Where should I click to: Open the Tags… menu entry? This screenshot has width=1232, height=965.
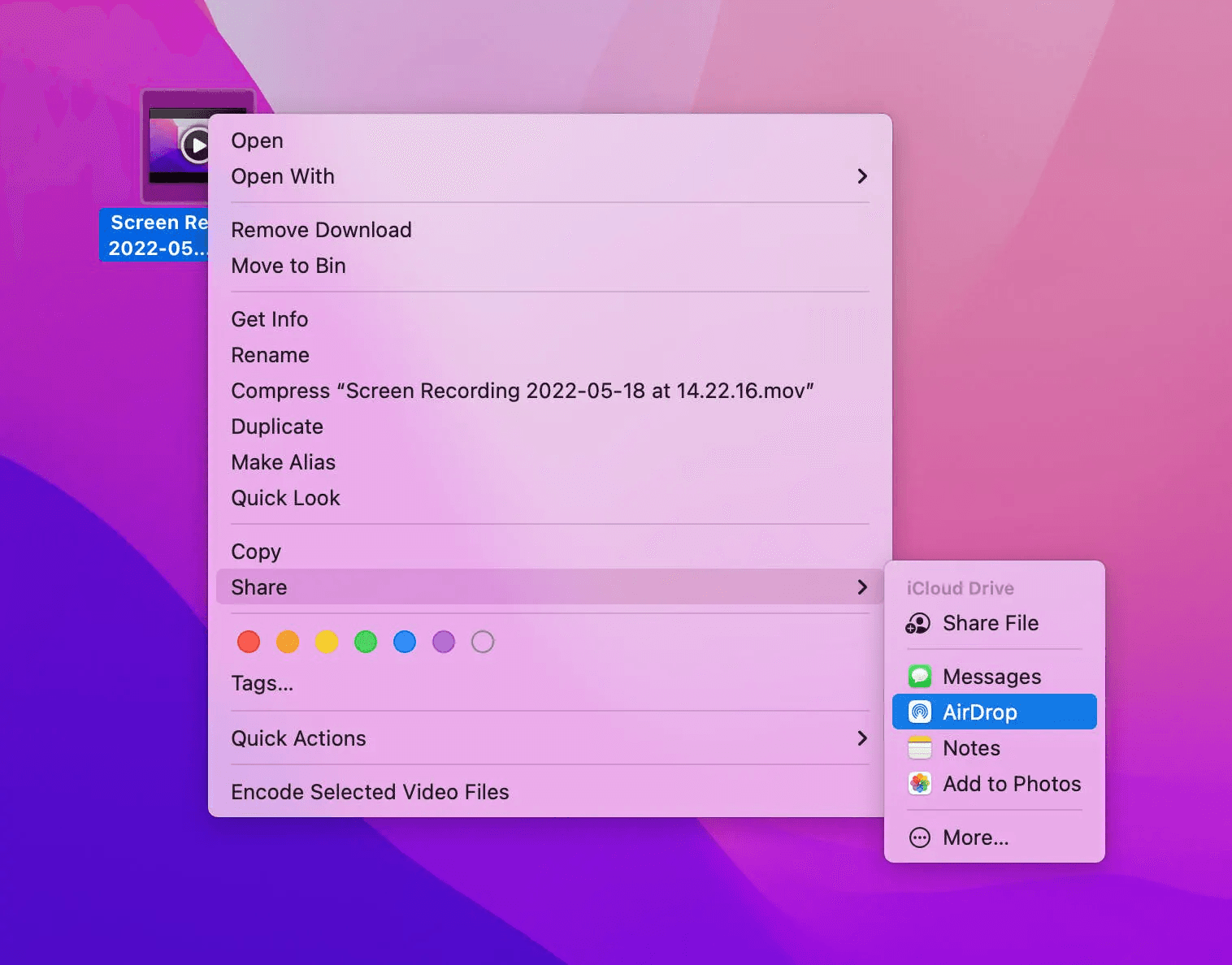550,683
